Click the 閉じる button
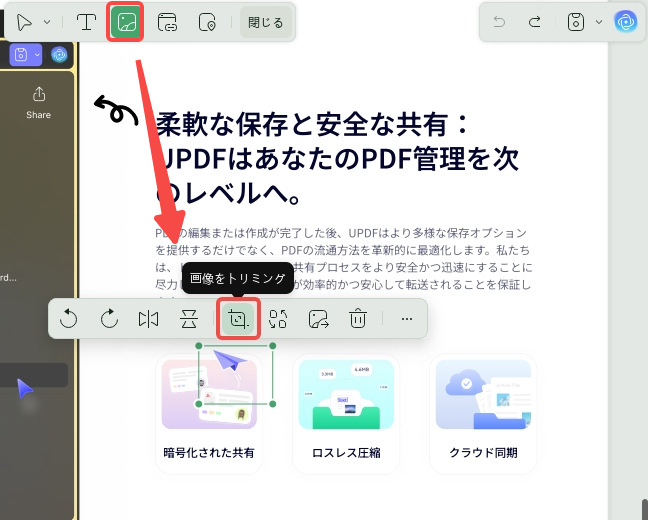The width and height of the screenshot is (648, 520). (266, 22)
